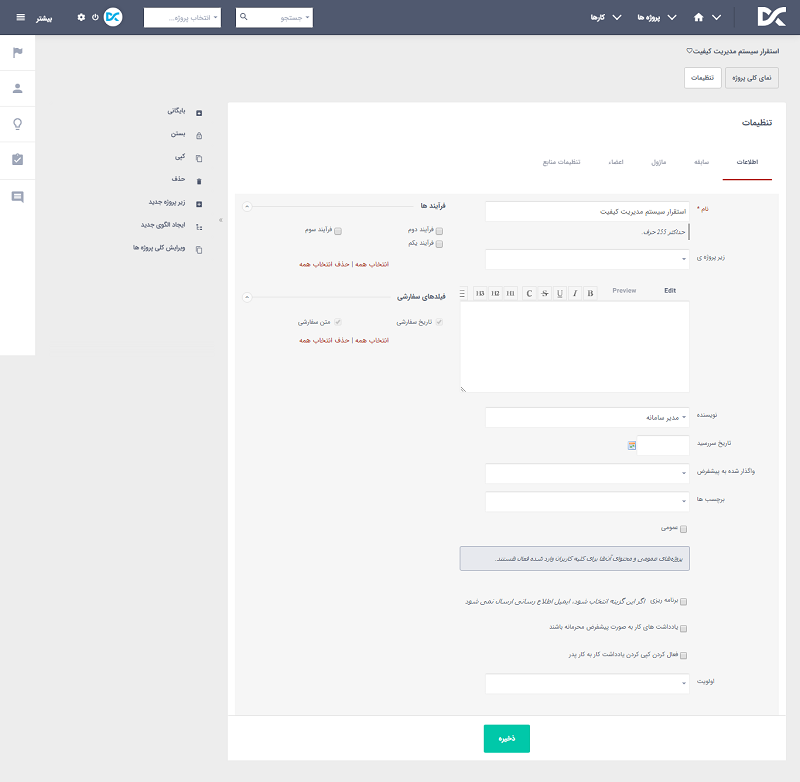This screenshot has width=800, height=782.
Task: Toggle the تاریخ سفارشی checkbox
Action: (439, 322)
